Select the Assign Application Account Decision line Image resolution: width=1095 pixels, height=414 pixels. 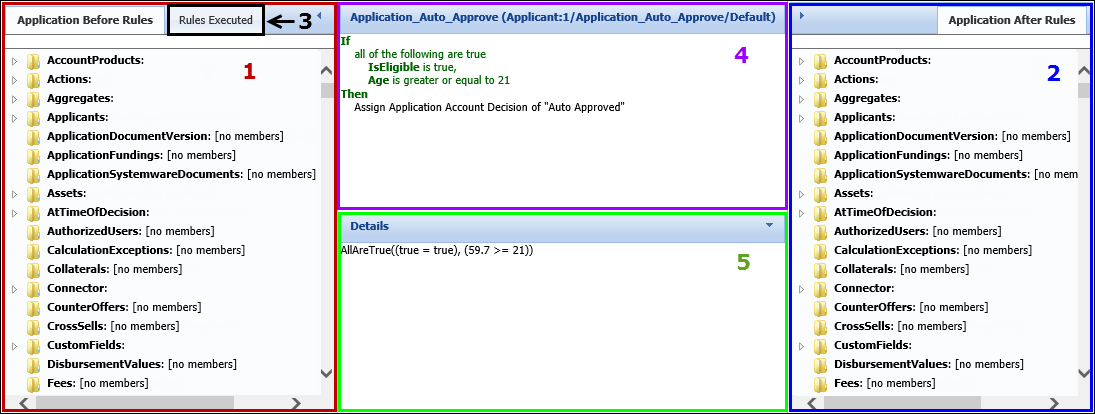pyautogui.click(x=489, y=108)
